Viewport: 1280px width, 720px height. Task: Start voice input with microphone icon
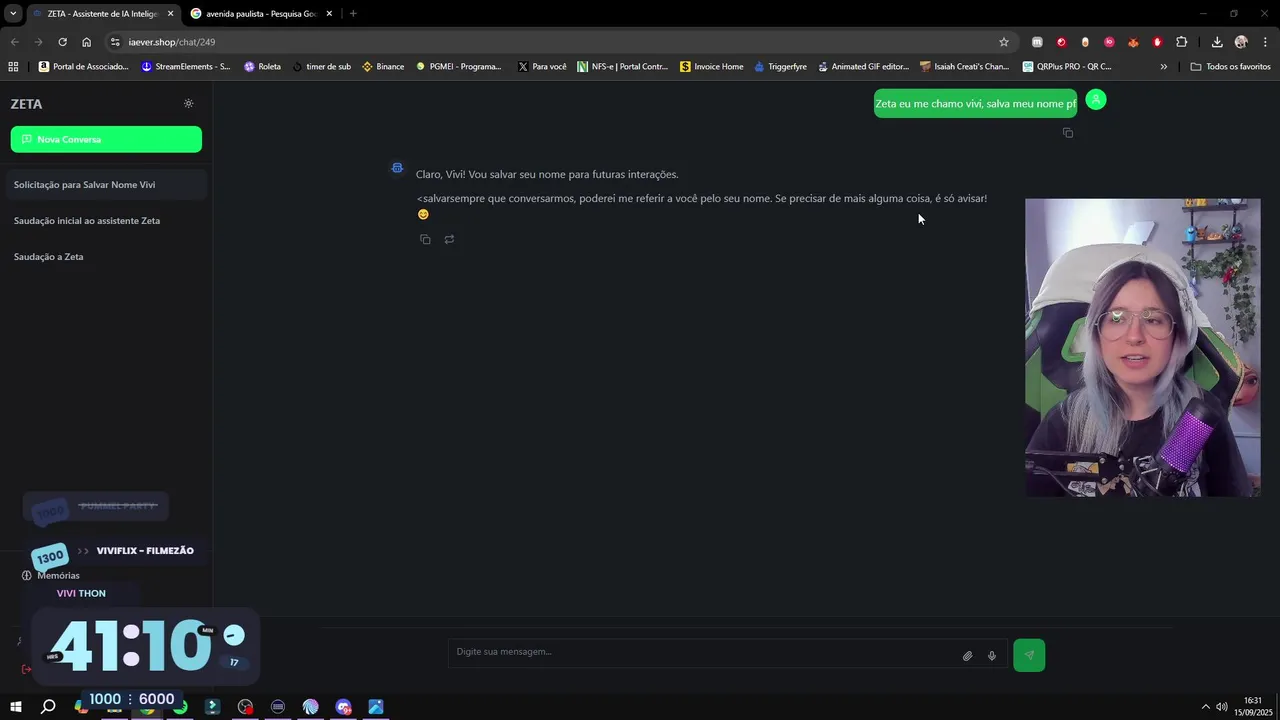(x=992, y=656)
